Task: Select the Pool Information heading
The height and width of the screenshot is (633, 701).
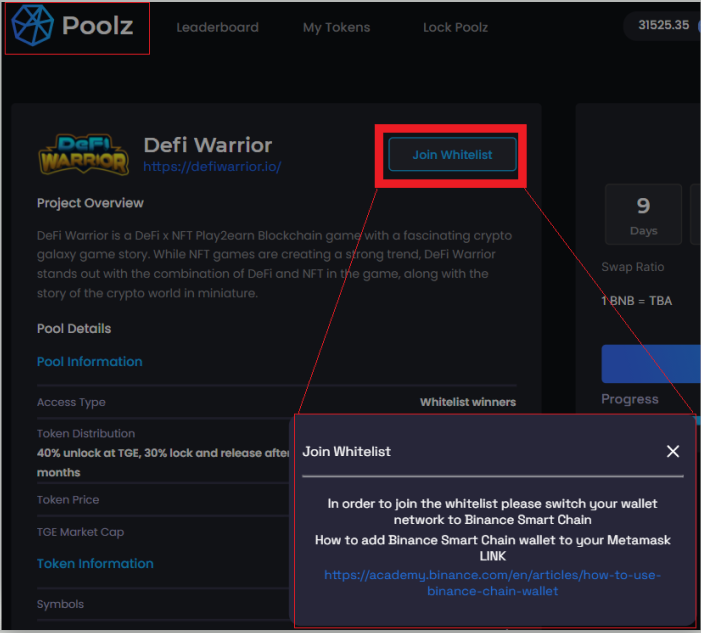Action: click(x=89, y=361)
